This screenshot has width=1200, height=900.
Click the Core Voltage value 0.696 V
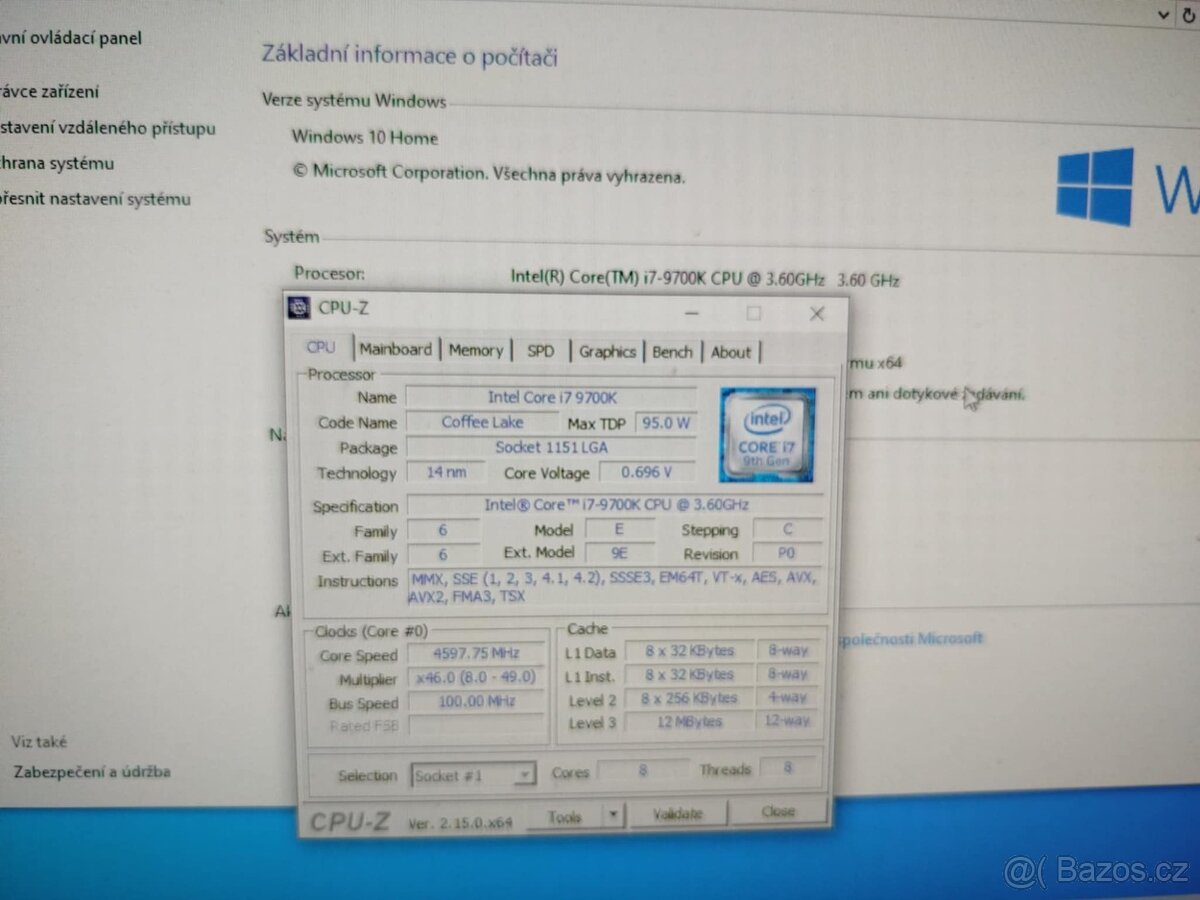tap(648, 472)
